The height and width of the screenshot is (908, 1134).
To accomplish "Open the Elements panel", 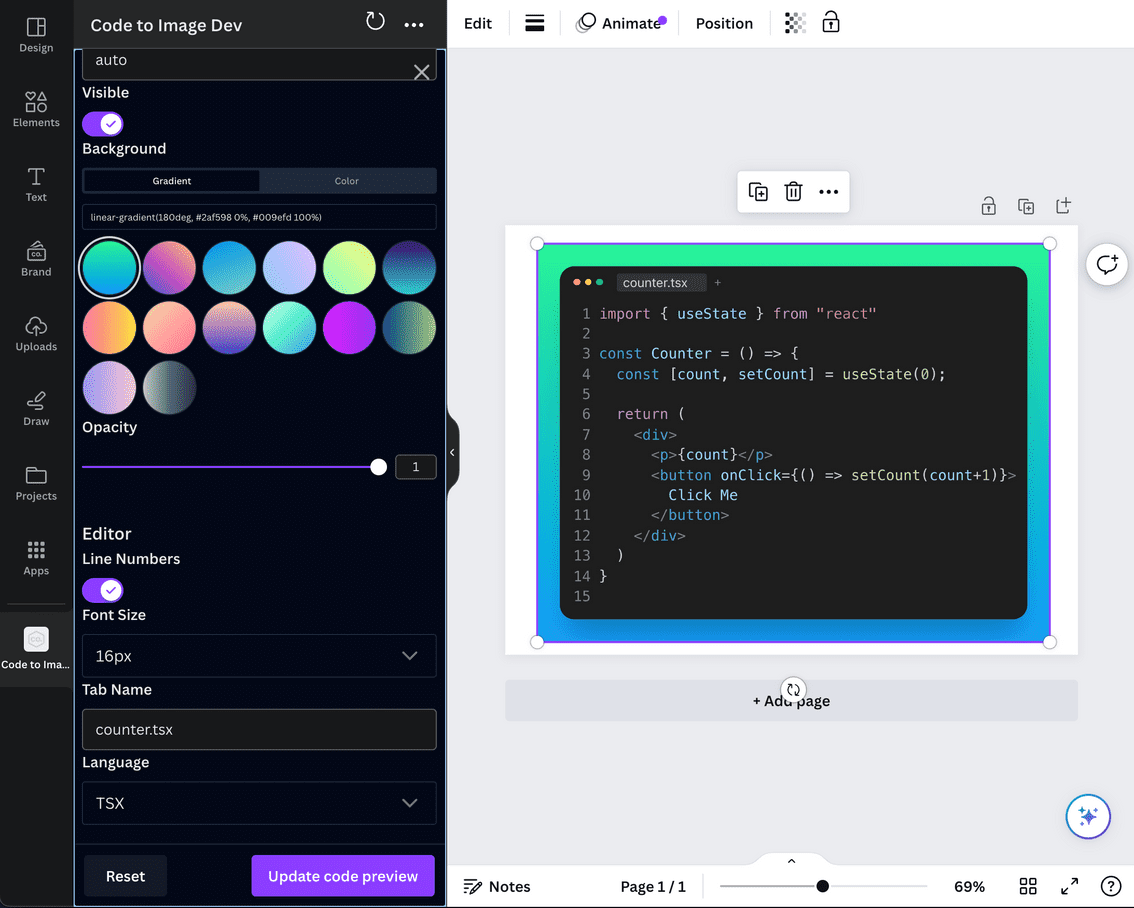I will point(36,110).
